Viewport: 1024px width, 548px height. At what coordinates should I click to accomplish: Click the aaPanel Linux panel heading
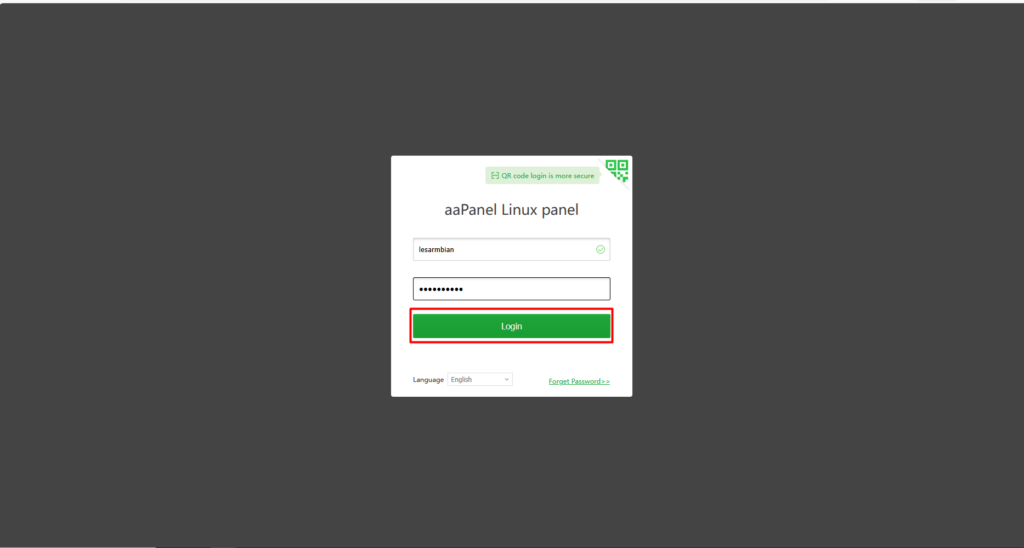click(x=511, y=210)
